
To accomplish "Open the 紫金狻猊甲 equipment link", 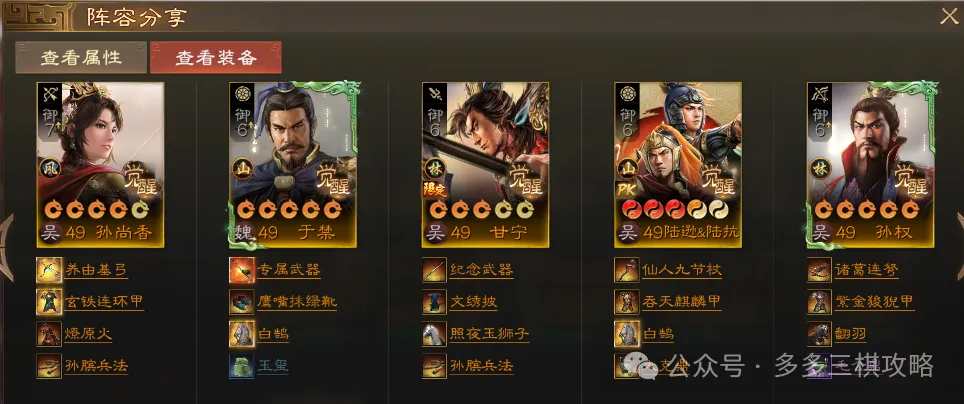I will 874,302.
